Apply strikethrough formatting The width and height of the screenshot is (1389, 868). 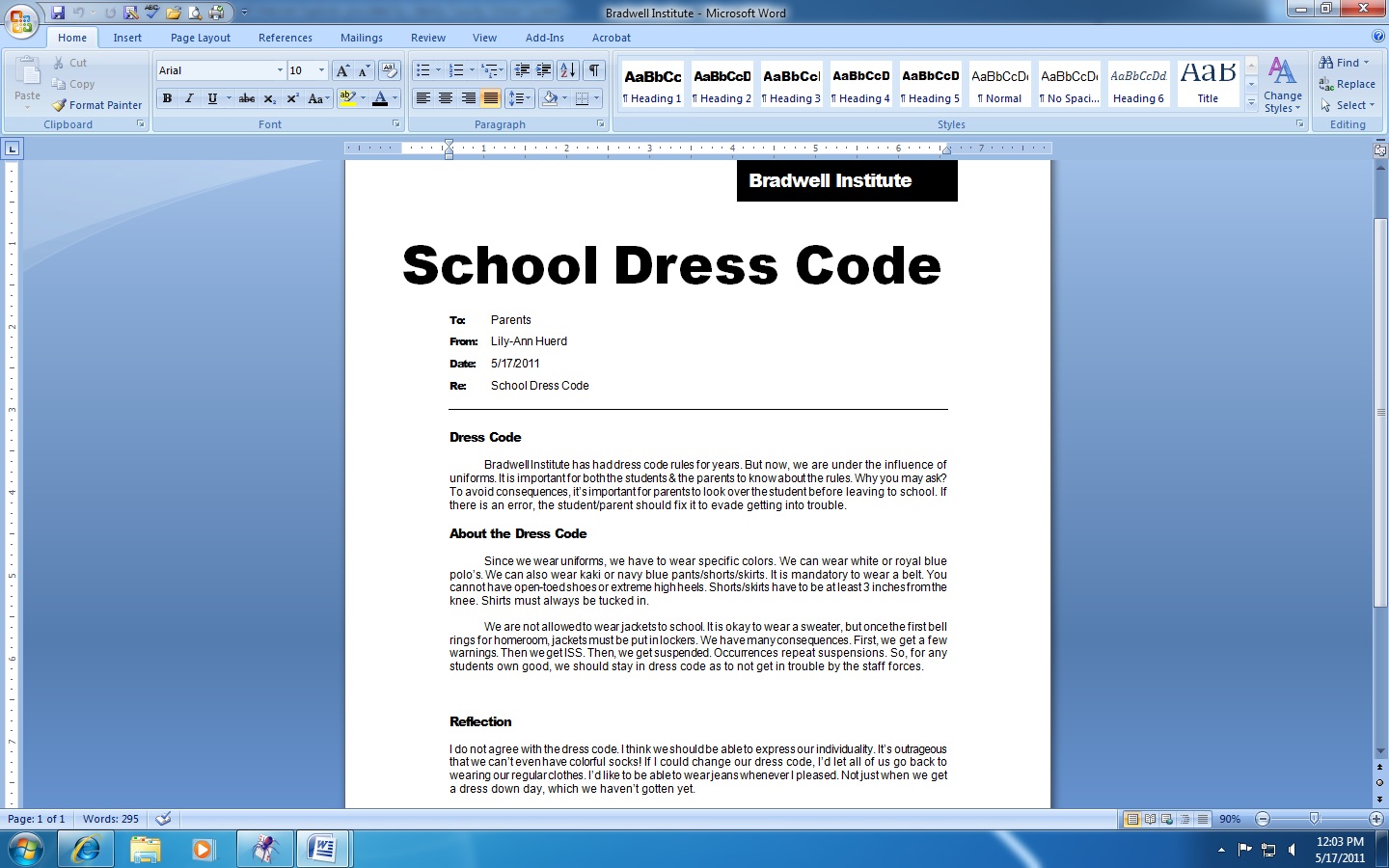pos(247,98)
